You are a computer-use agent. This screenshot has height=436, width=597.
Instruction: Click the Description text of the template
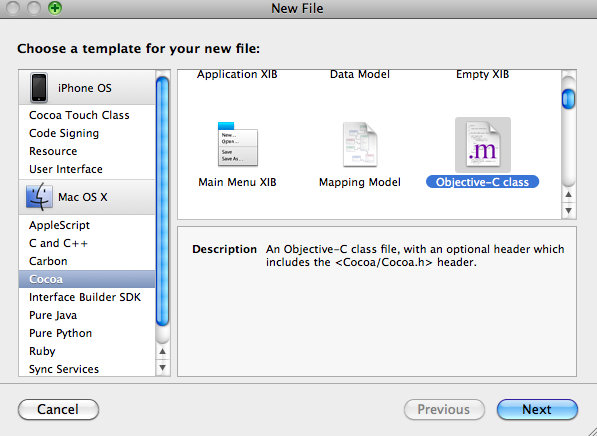(x=415, y=256)
